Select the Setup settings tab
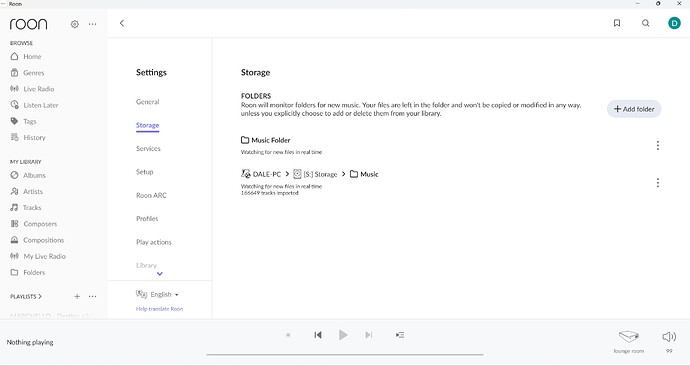This screenshot has width=690, height=366. (145, 172)
